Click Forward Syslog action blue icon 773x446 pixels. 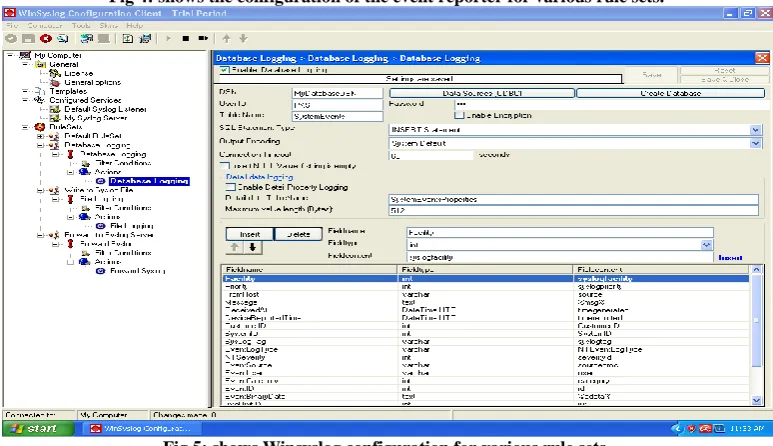(x=100, y=271)
